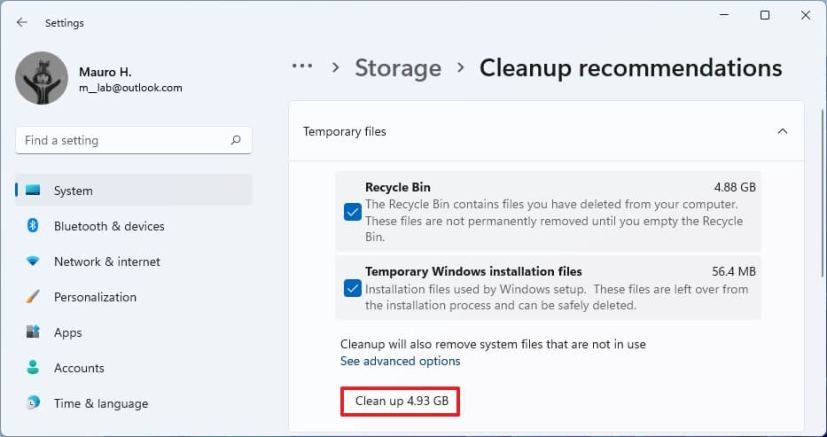Click the Accounts person icon
This screenshot has width=827, height=437.
click(x=33, y=368)
